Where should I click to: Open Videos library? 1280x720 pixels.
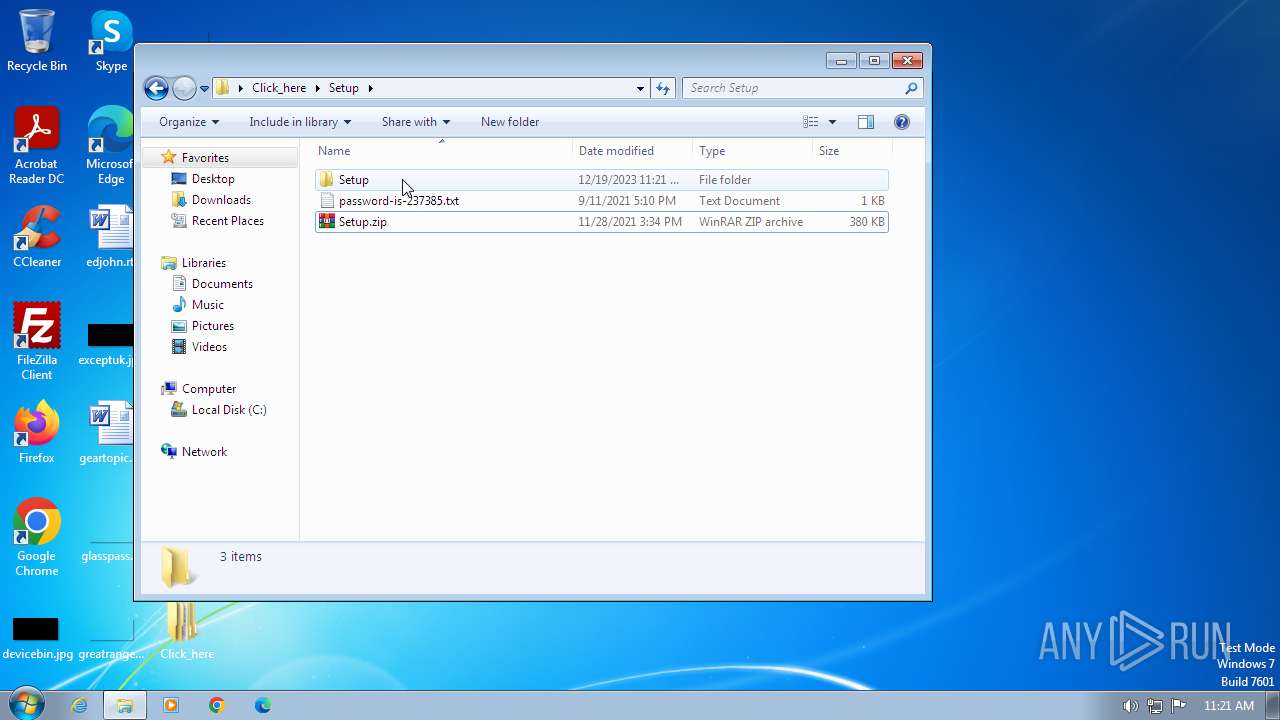pos(209,347)
